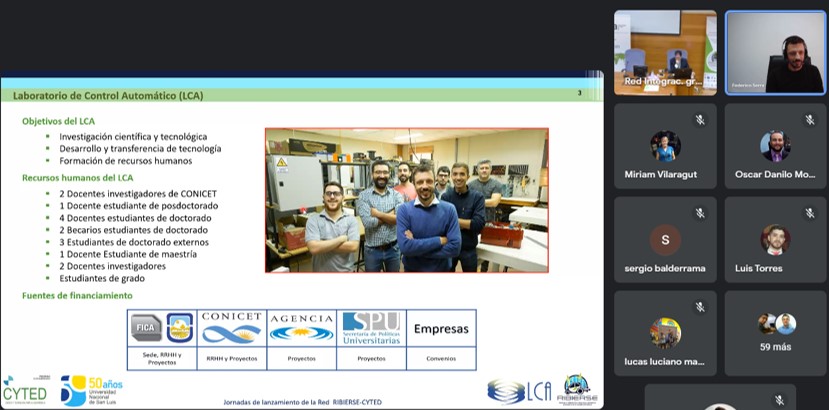Click the muted mic icon on Luis Torres's tile
The image size is (829, 410).
810,213
